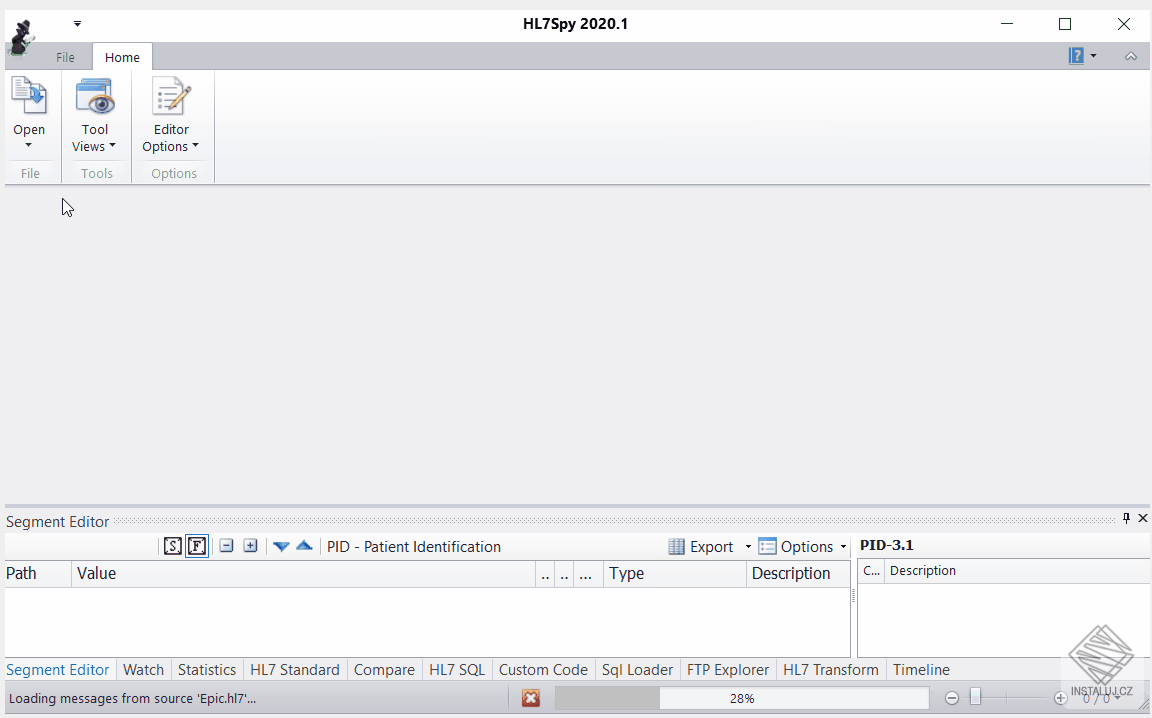Click the blue Help question mark icon
Screen dimensions: 1152x718
1076,56
